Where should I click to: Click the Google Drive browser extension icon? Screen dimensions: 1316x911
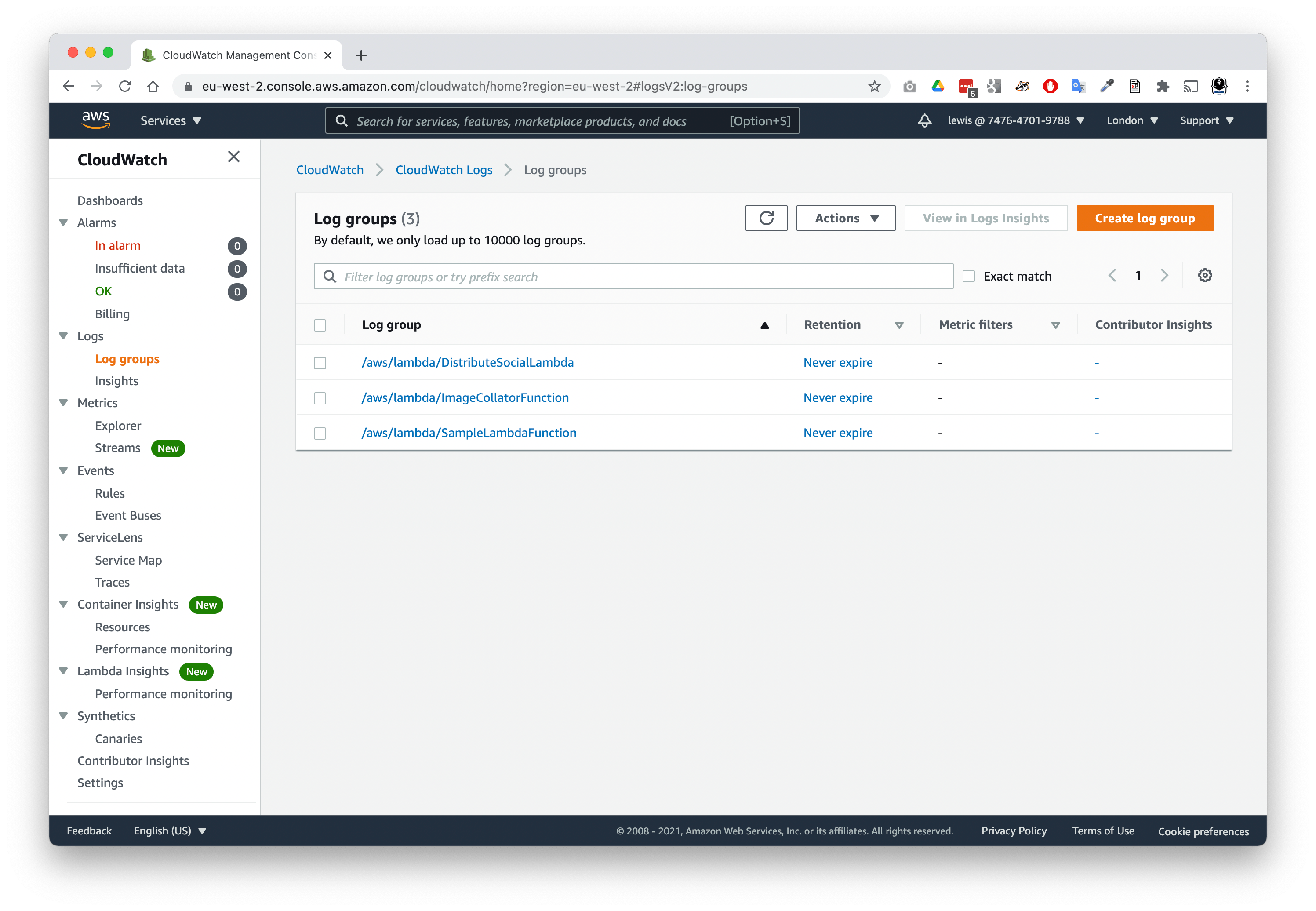938,86
